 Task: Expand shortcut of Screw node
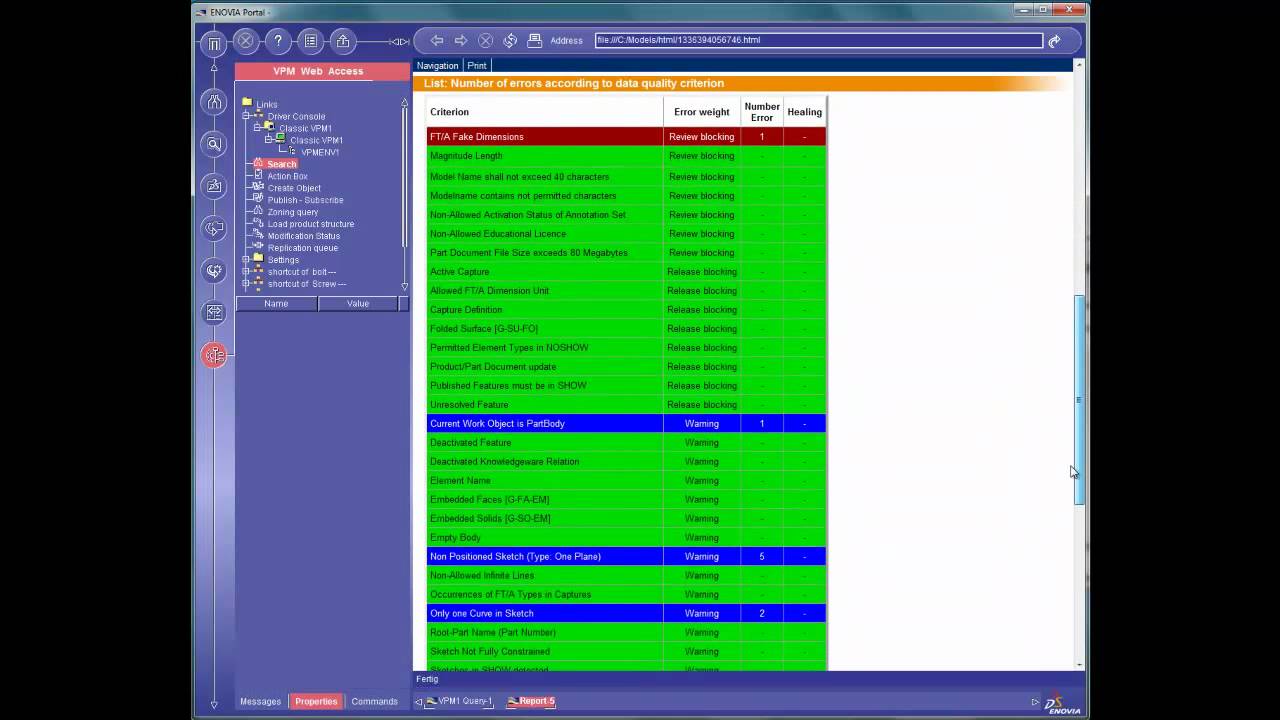[246, 283]
